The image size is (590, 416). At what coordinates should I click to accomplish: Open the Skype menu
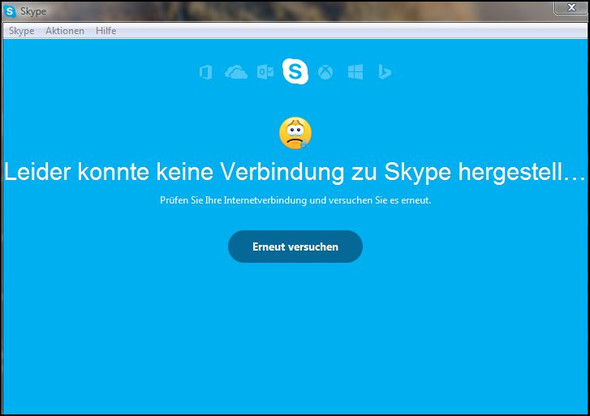pyautogui.click(x=21, y=31)
